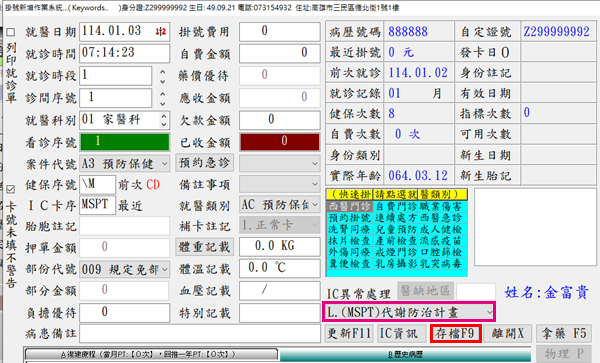The width and height of the screenshot is (600, 363).
Task: Select 自費門診 quick registration cell
Action: pyautogui.click(x=395, y=207)
